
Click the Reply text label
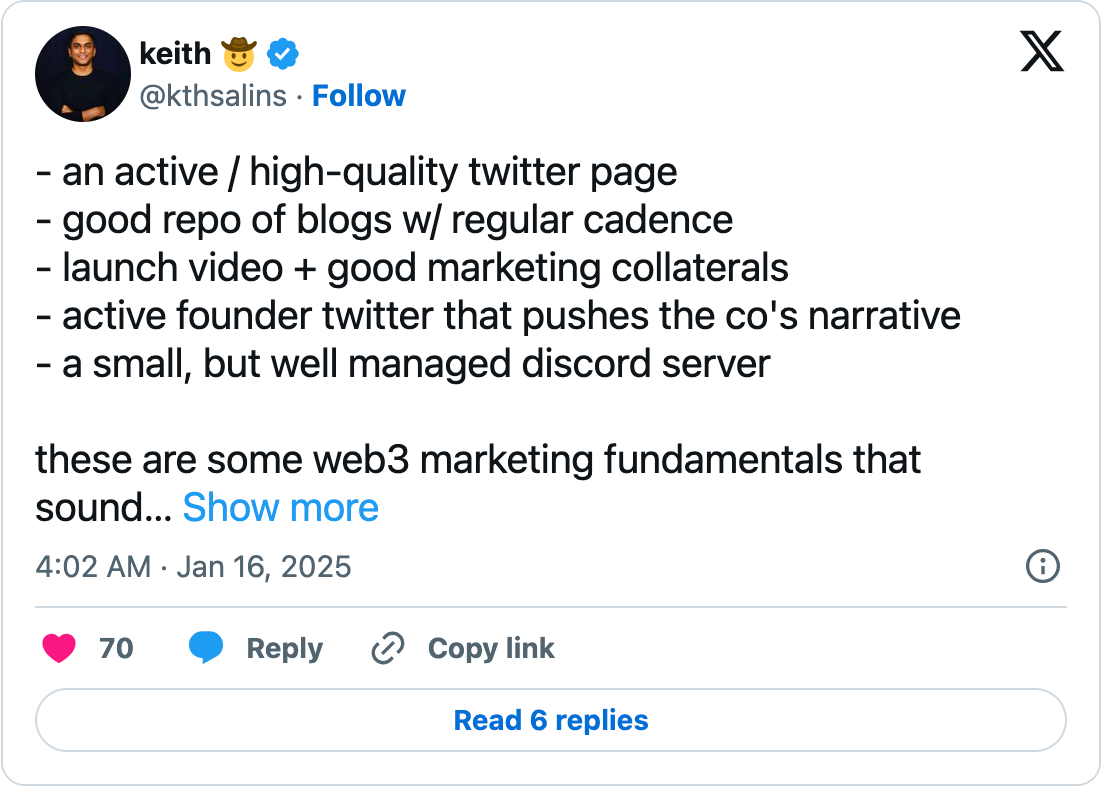284,648
